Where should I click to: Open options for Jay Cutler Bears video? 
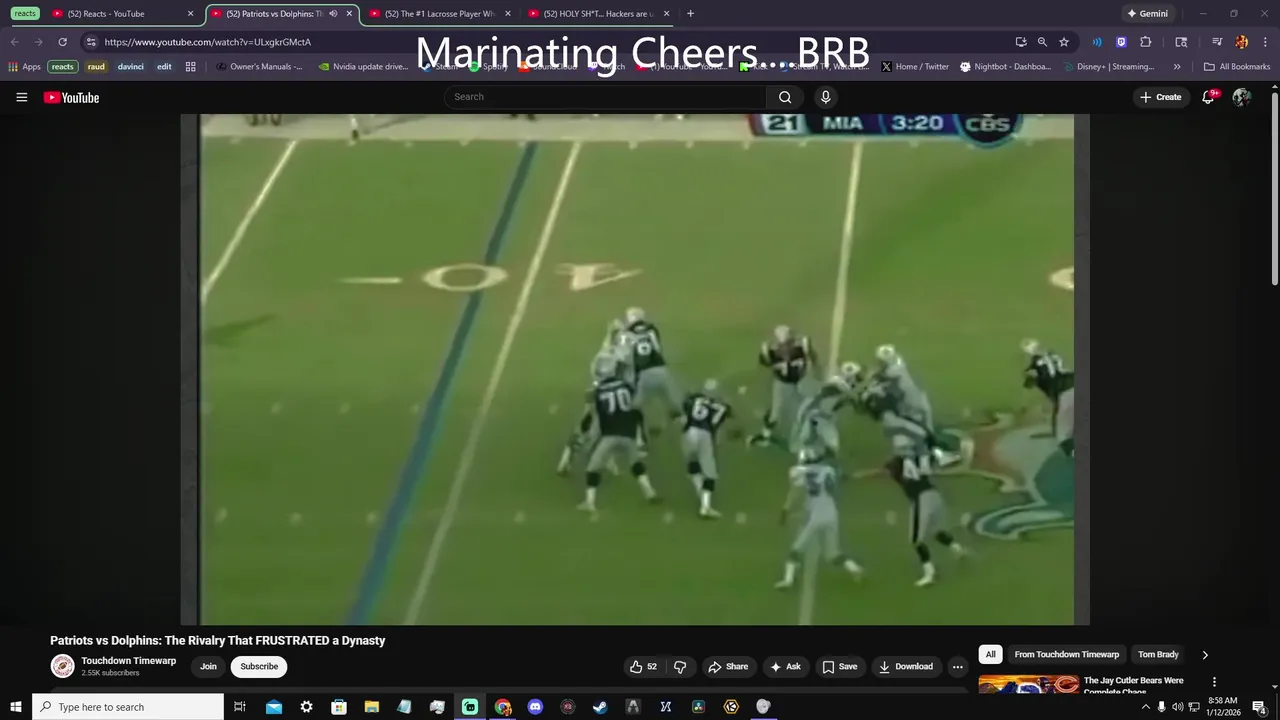click(1214, 682)
